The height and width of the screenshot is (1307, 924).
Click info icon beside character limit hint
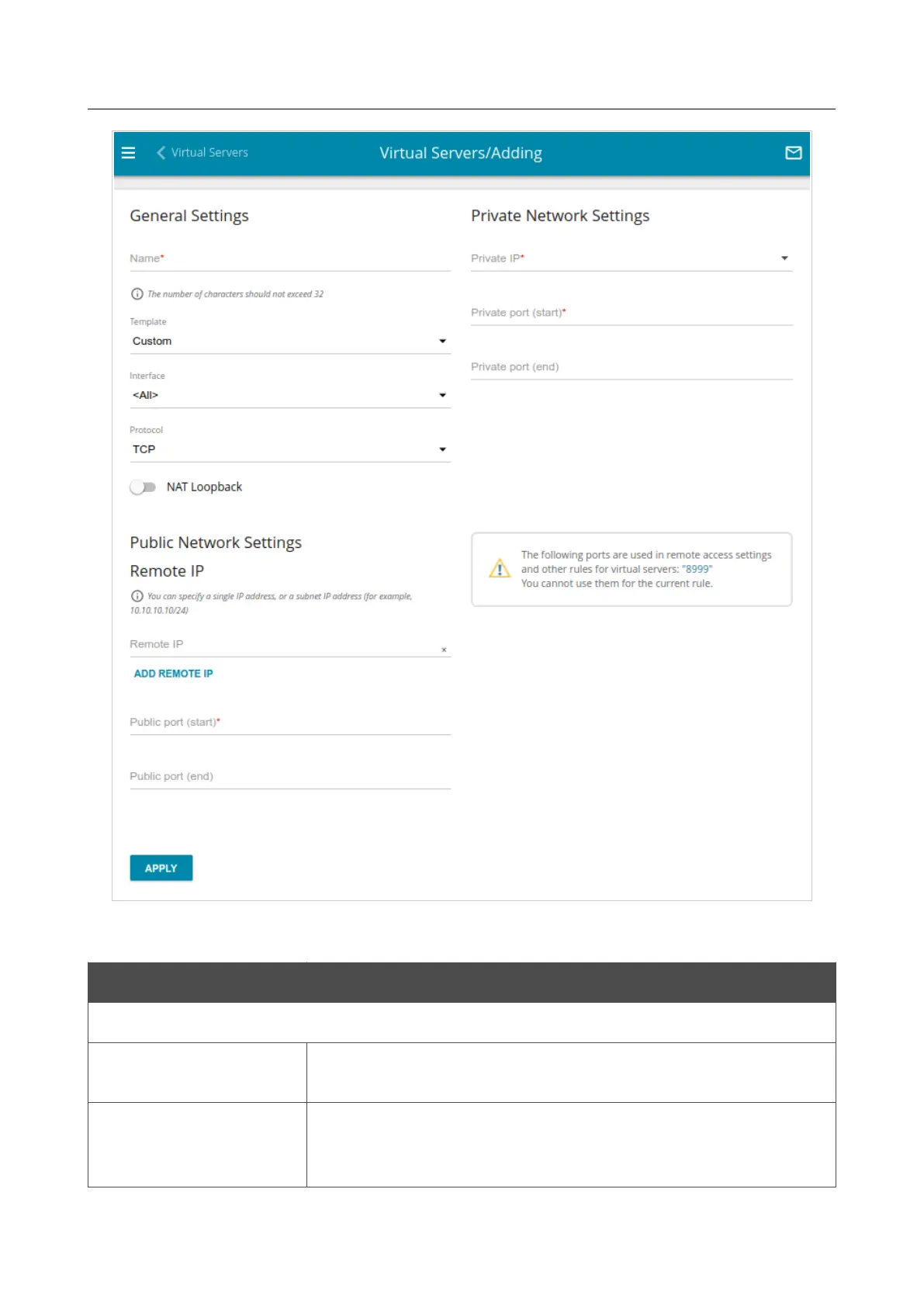click(x=137, y=294)
